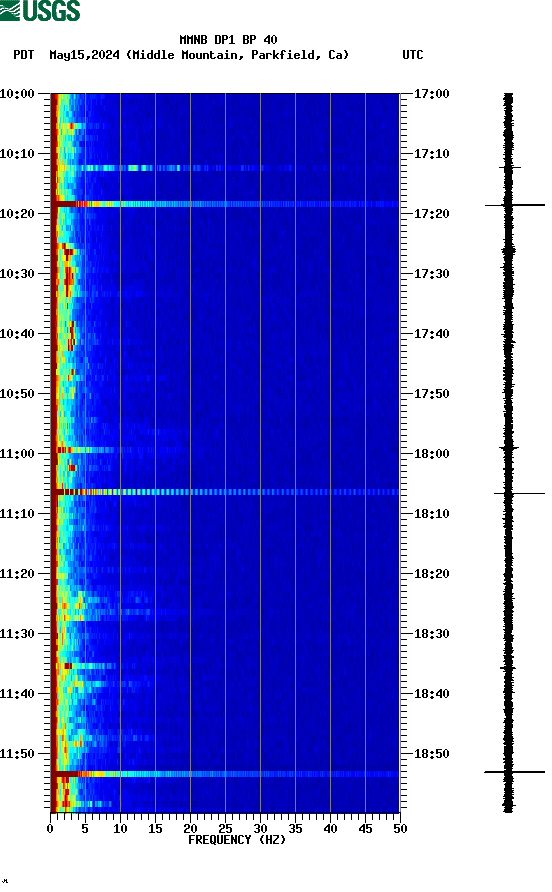Viewport: 552px width, 892px height.
Task: Click the 18:00 UTC time label
Action: 431,454
